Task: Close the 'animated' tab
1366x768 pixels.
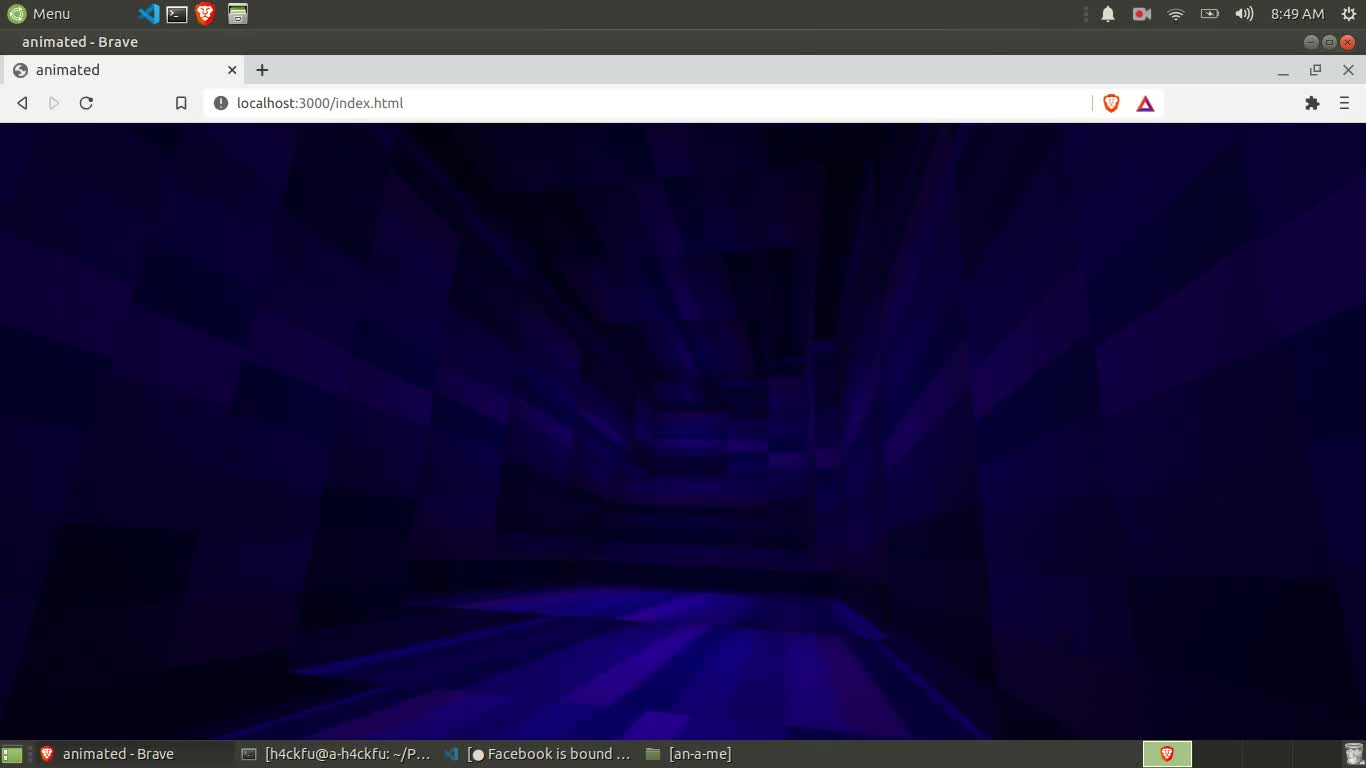Action: pos(232,70)
